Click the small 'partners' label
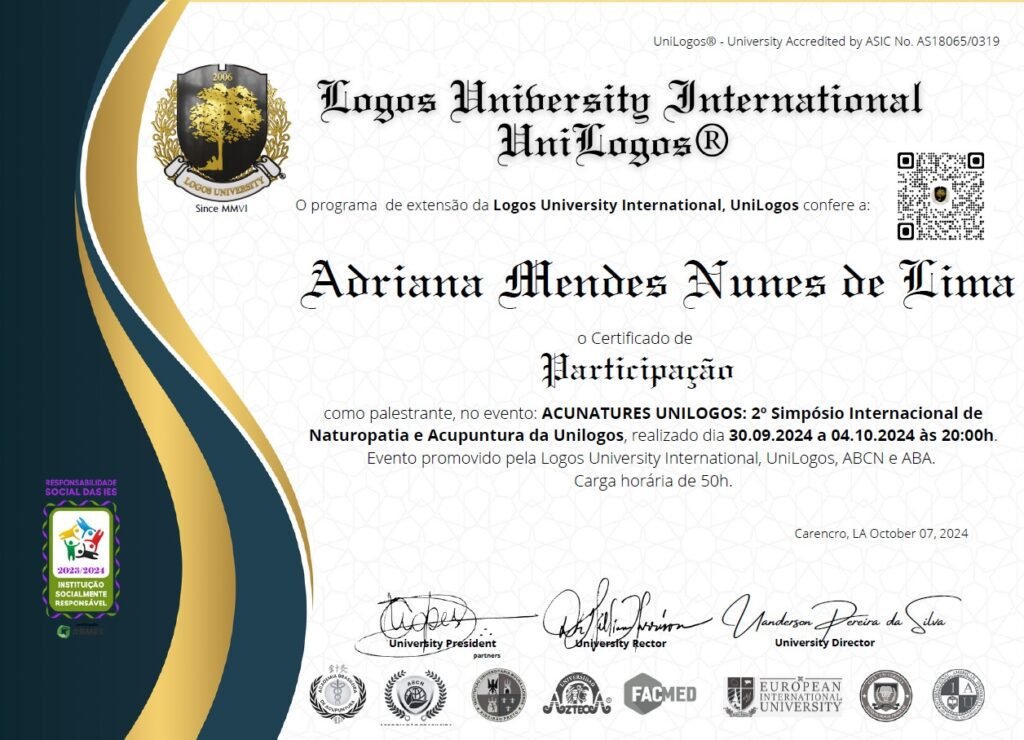 [x=487, y=655]
